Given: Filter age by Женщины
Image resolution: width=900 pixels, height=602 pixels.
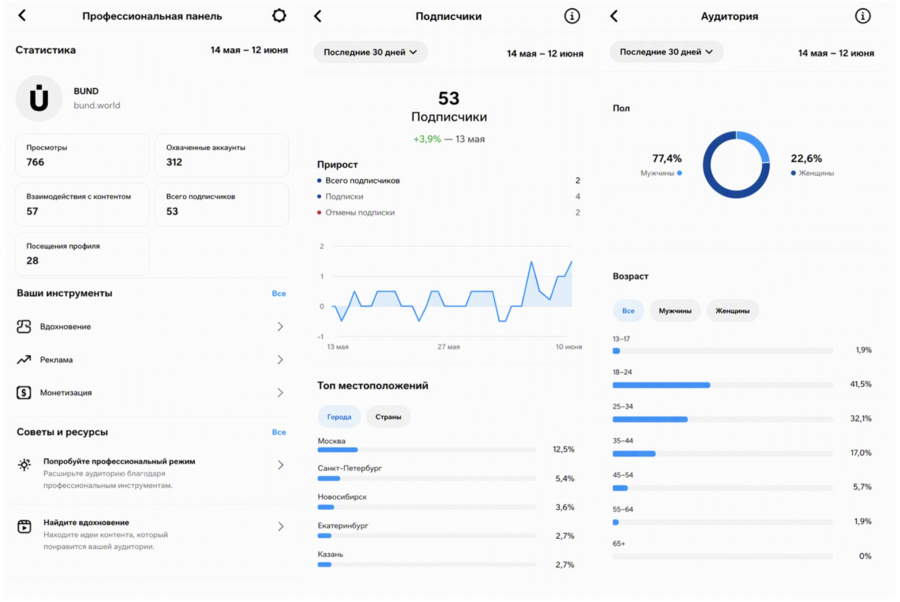Looking at the screenshot, I should click(732, 310).
